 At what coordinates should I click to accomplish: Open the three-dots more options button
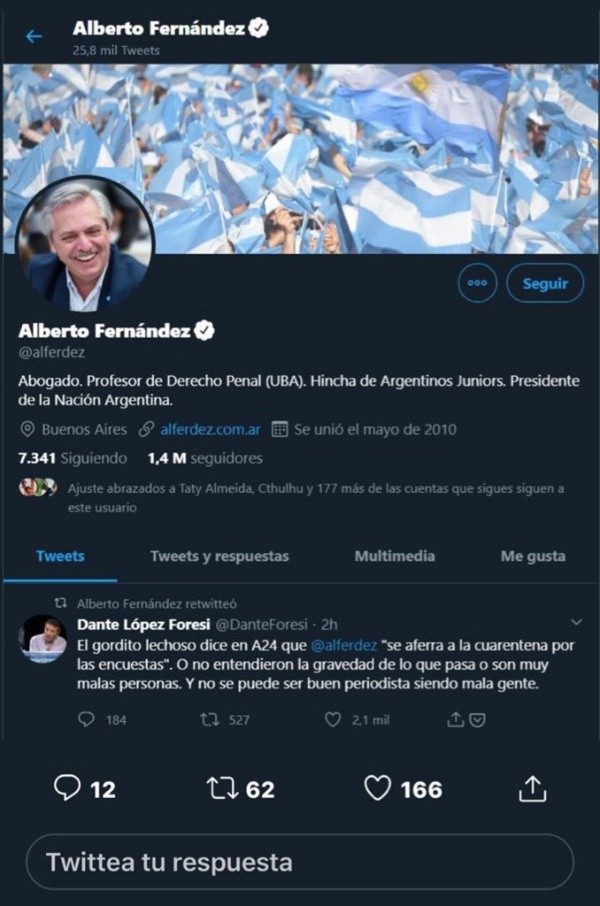(x=477, y=283)
